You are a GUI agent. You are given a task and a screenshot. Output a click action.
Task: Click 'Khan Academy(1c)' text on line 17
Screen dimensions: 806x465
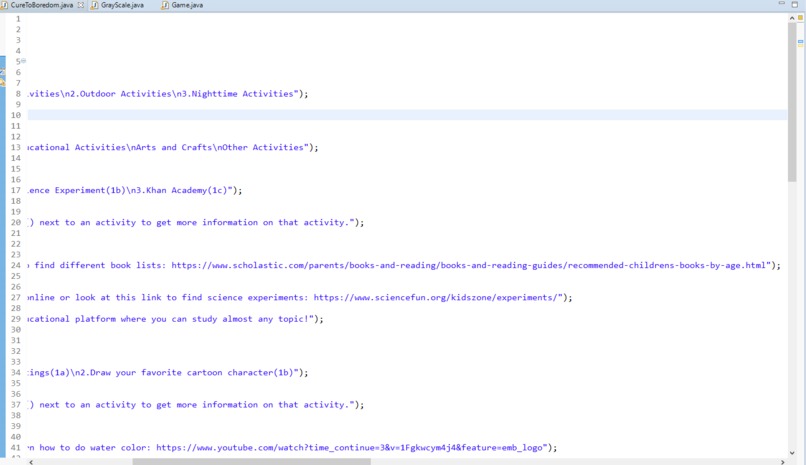tap(187, 190)
